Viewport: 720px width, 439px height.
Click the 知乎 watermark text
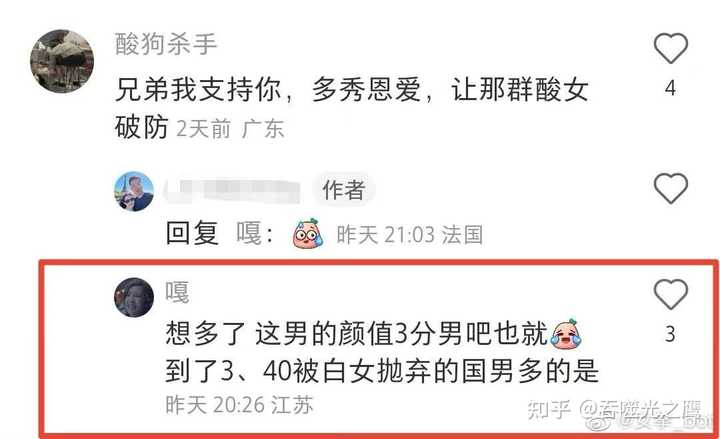pos(549,409)
